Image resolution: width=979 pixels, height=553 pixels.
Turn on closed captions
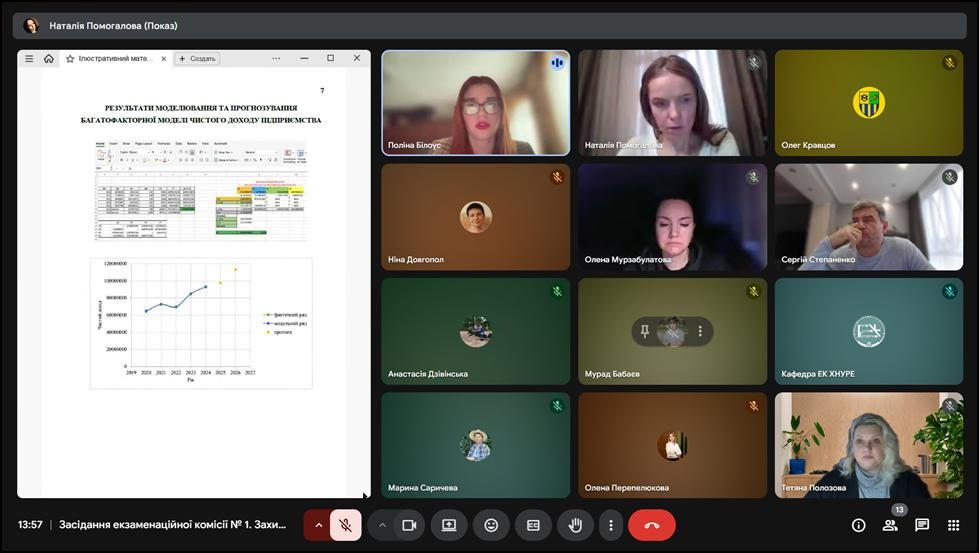533,525
